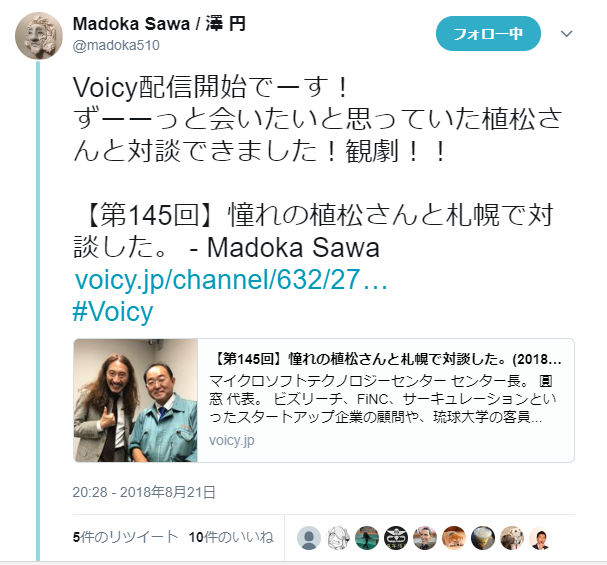Viewport: 607px width, 565px height.
Task: Click the dark green liker avatar
Action: coord(367,538)
